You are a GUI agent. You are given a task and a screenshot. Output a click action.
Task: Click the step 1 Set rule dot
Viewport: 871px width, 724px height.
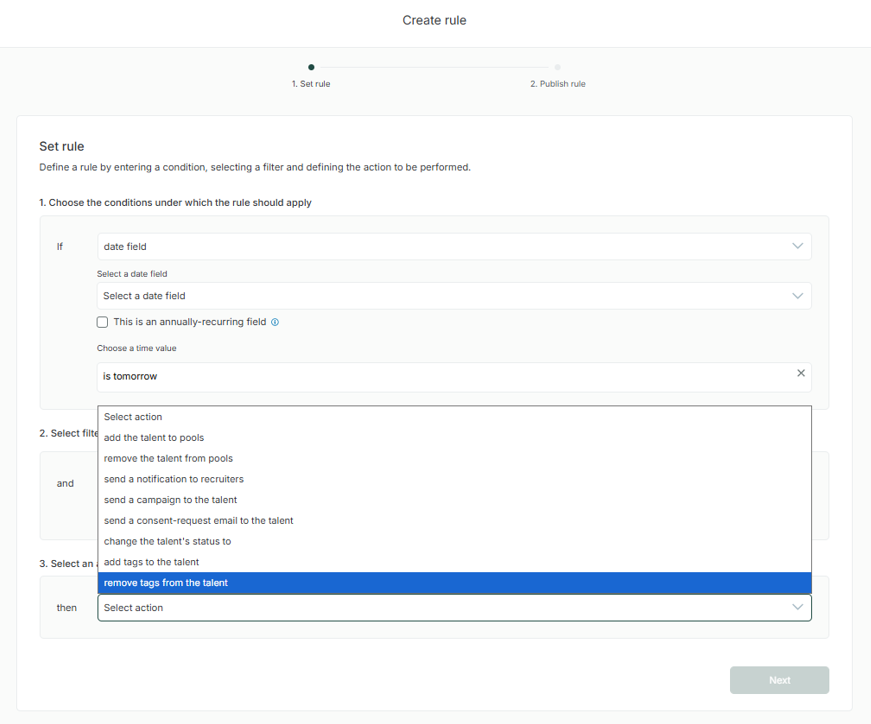pyautogui.click(x=311, y=67)
